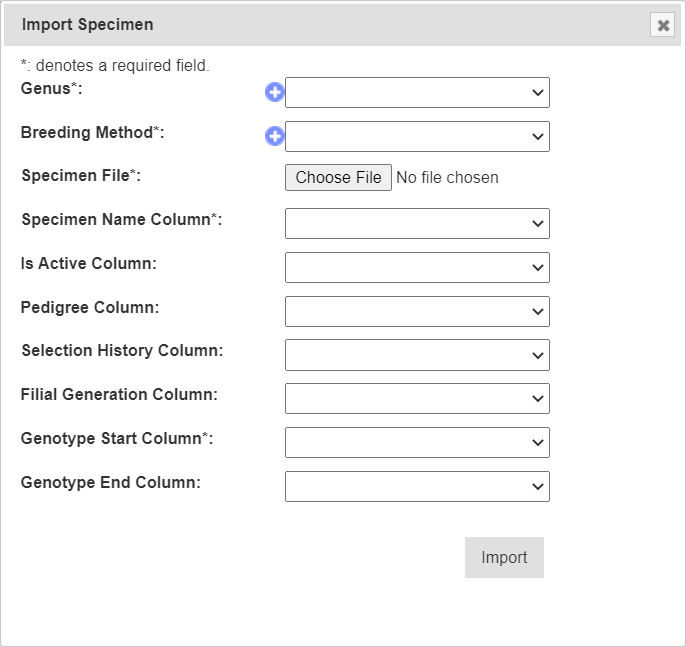Click the add icon beside Breeding Method
Image resolution: width=686 pixels, height=647 pixels.
click(274, 136)
